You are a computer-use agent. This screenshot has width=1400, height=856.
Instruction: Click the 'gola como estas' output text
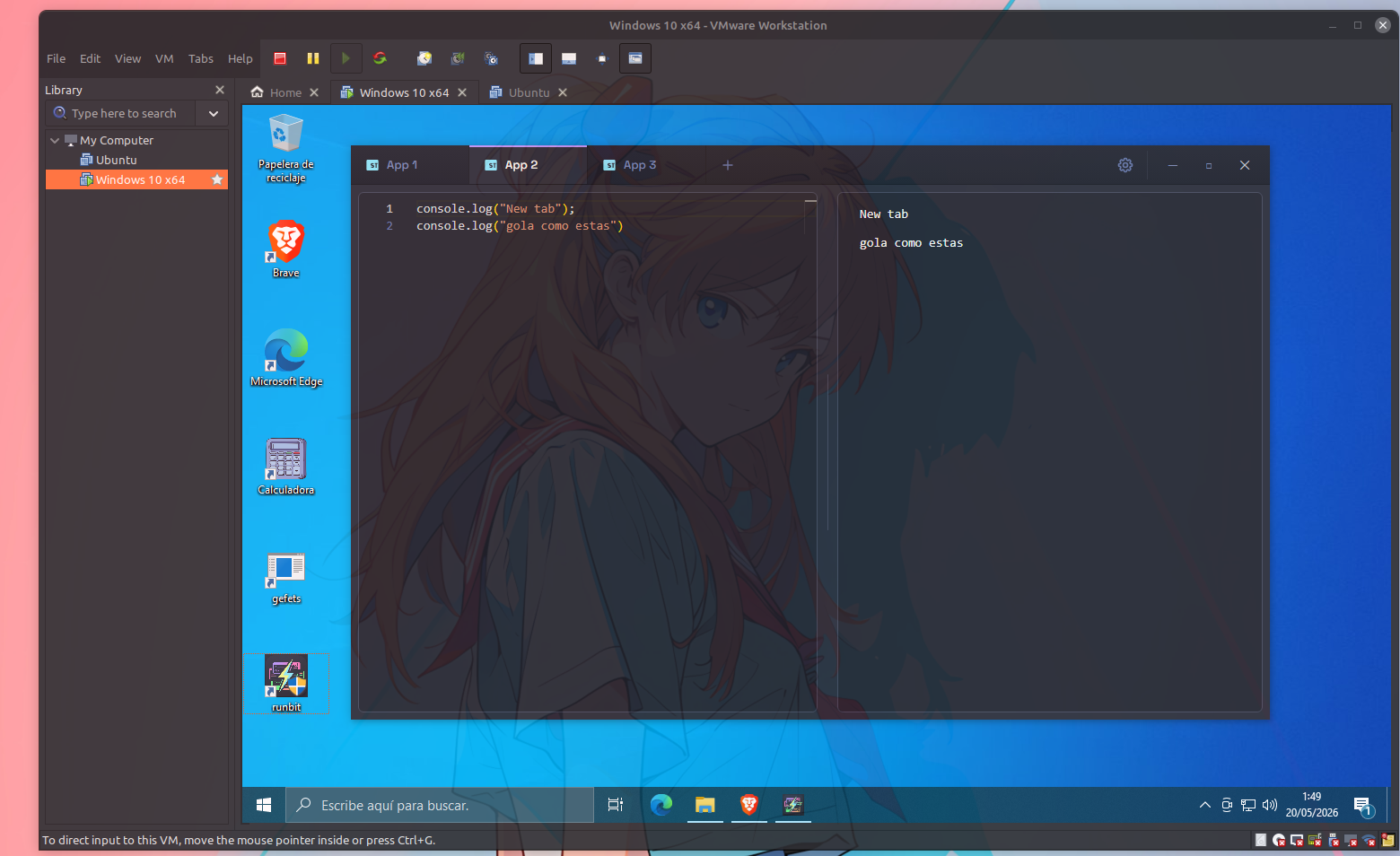click(911, 243)
